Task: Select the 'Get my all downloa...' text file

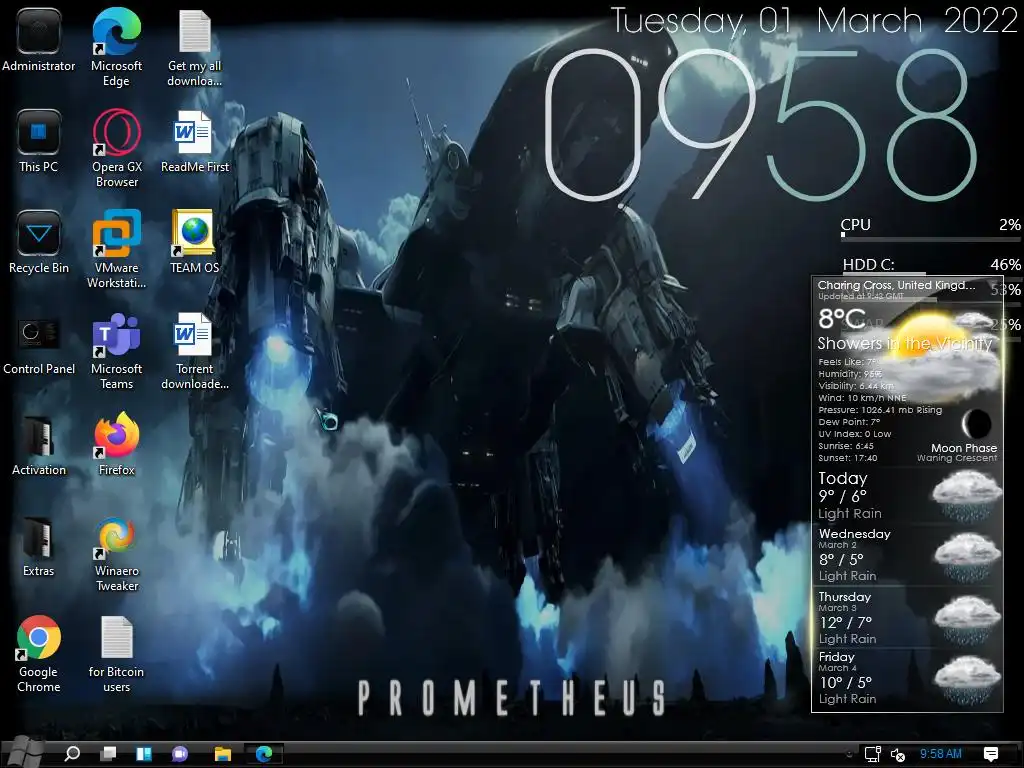Action: (195, 47)
